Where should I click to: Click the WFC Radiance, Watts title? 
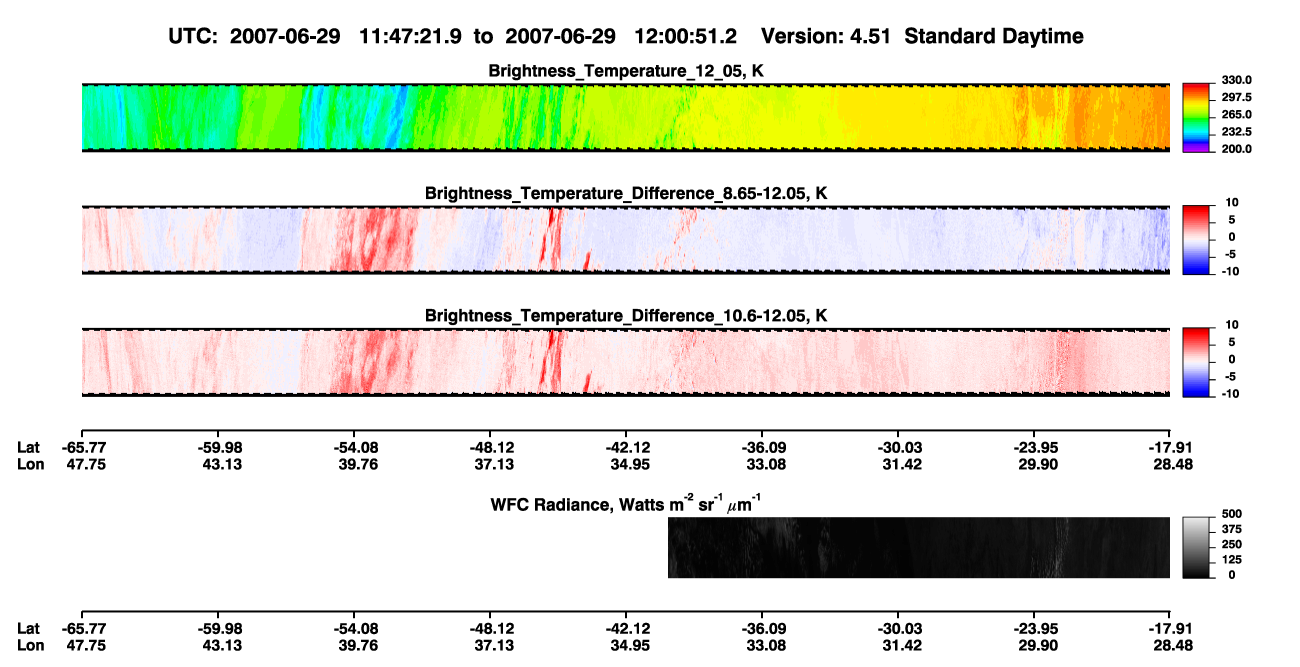pyautogui.click(x=628, y=503)
